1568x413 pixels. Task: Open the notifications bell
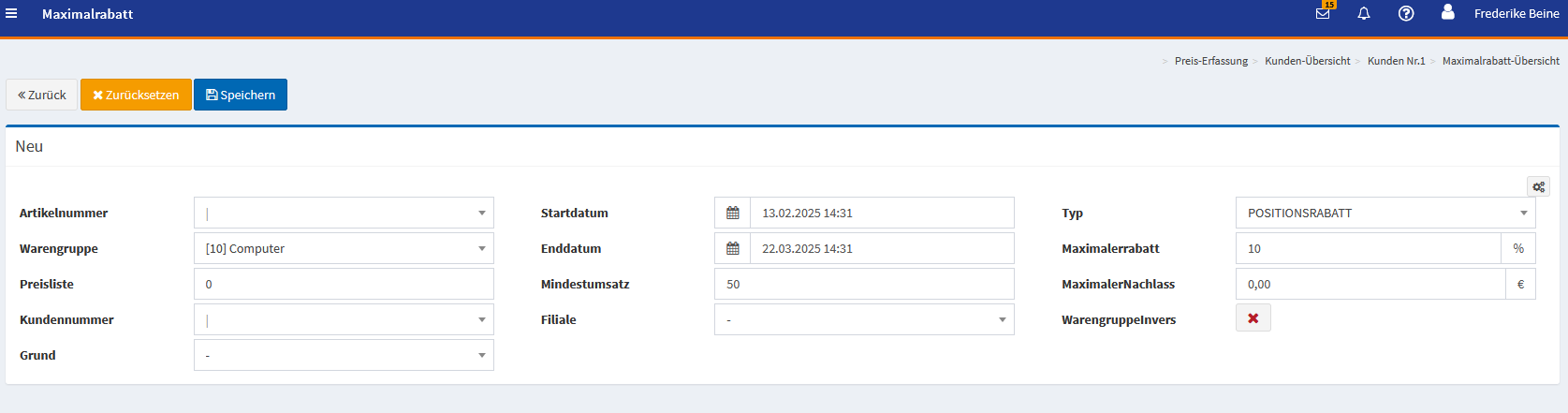(1364, 13)
